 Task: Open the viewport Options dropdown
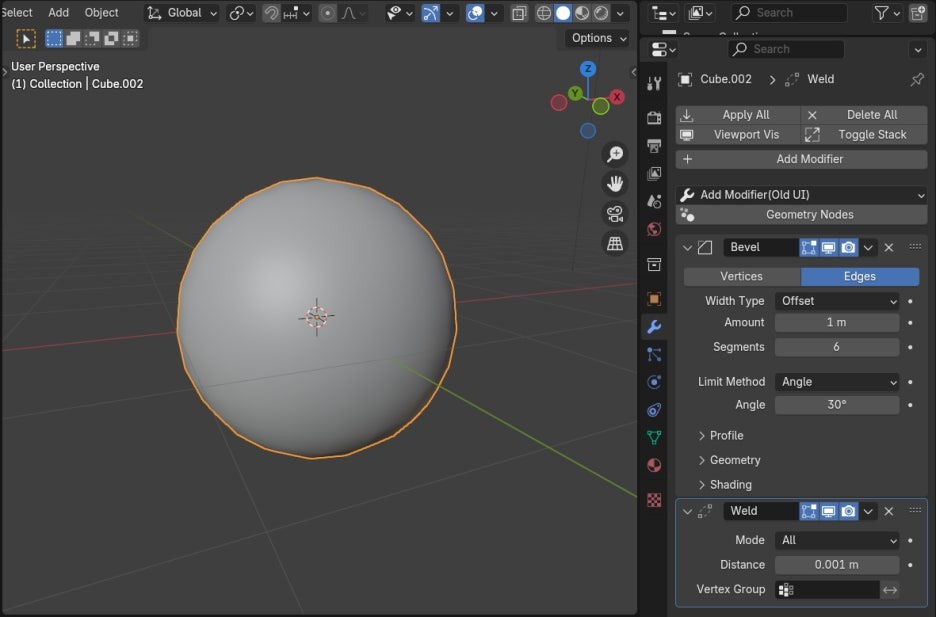[598, 38]
